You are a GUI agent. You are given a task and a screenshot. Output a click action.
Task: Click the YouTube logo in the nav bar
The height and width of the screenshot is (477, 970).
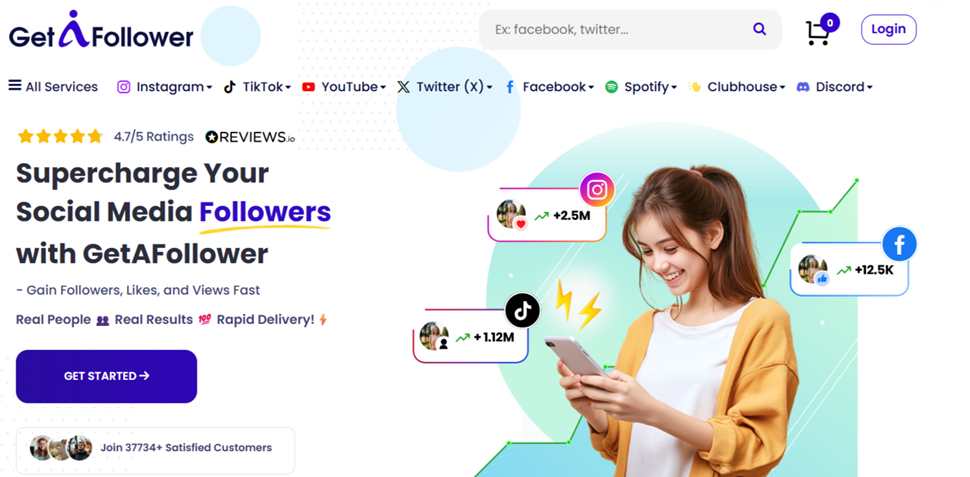pyautogui.click(x=308, y=87)
